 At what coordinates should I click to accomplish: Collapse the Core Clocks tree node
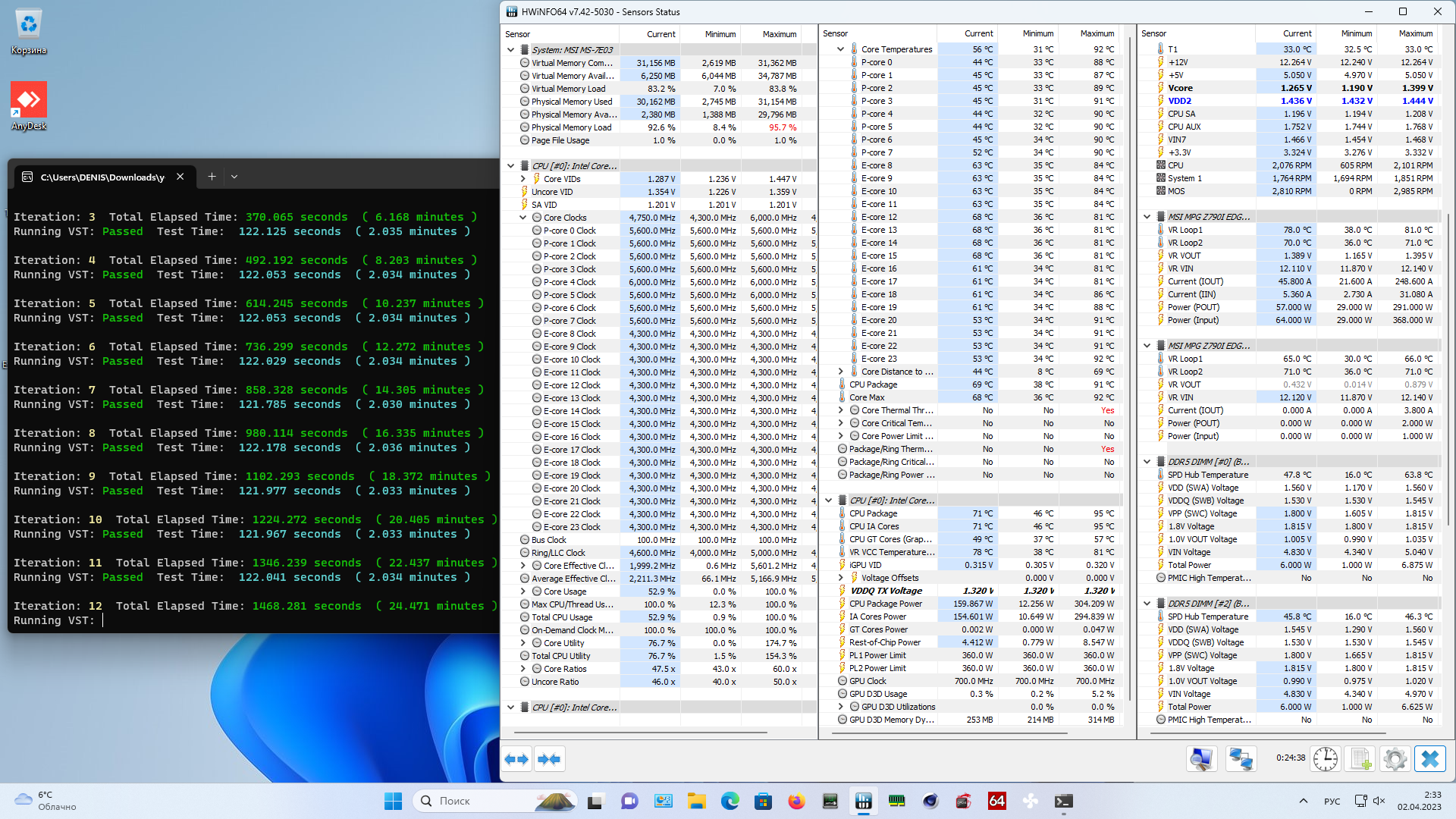(x=522, y=218)
